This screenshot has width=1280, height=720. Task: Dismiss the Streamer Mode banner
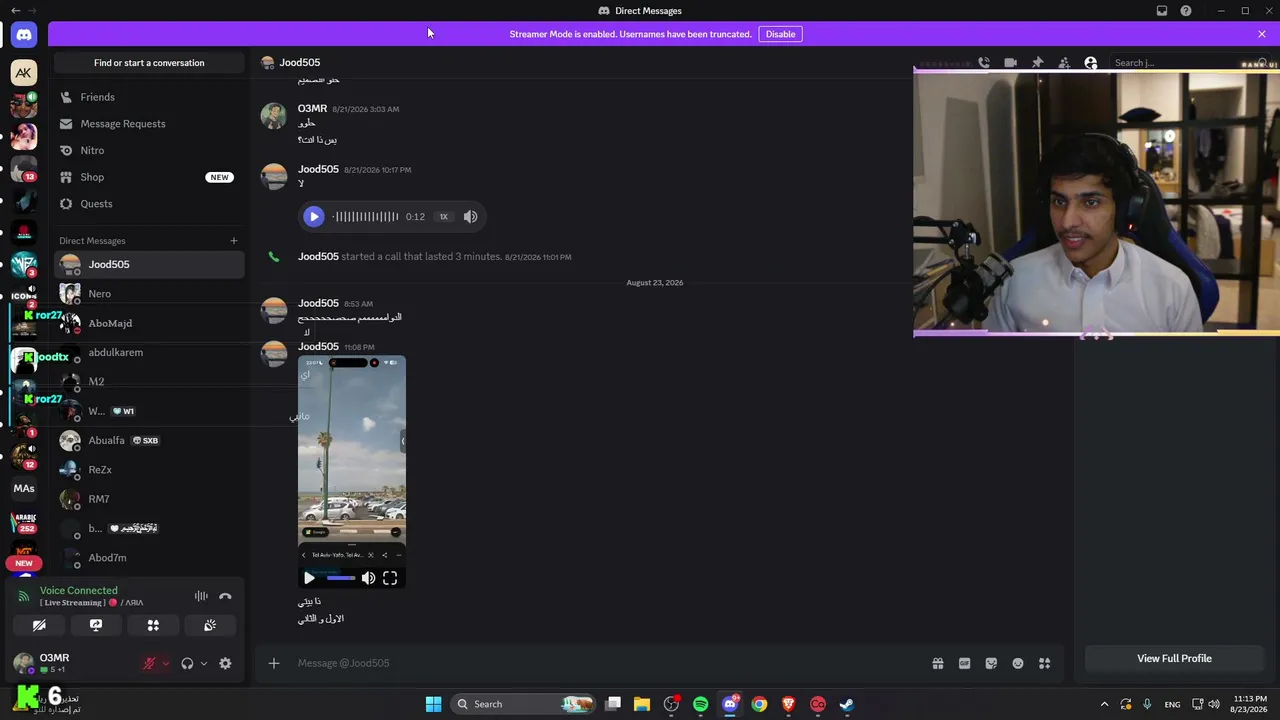1262,34
